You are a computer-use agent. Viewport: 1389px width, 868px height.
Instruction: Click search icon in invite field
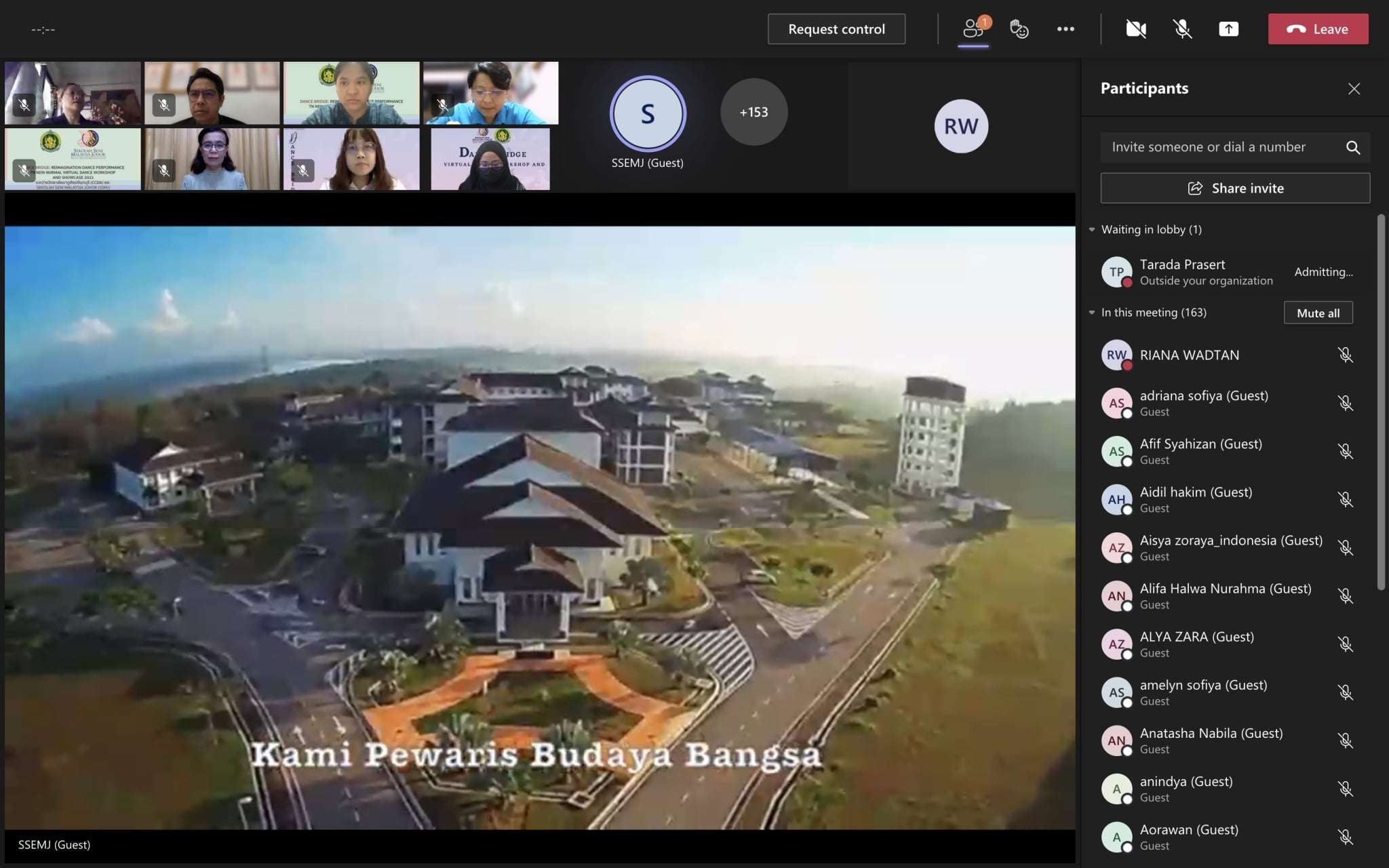1352,147
